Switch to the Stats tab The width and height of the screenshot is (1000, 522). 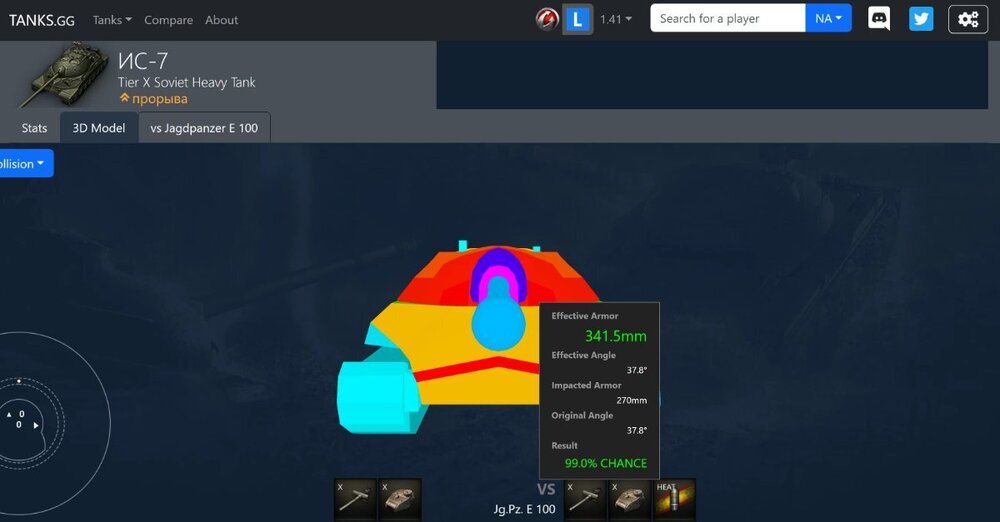coord(34,128)
